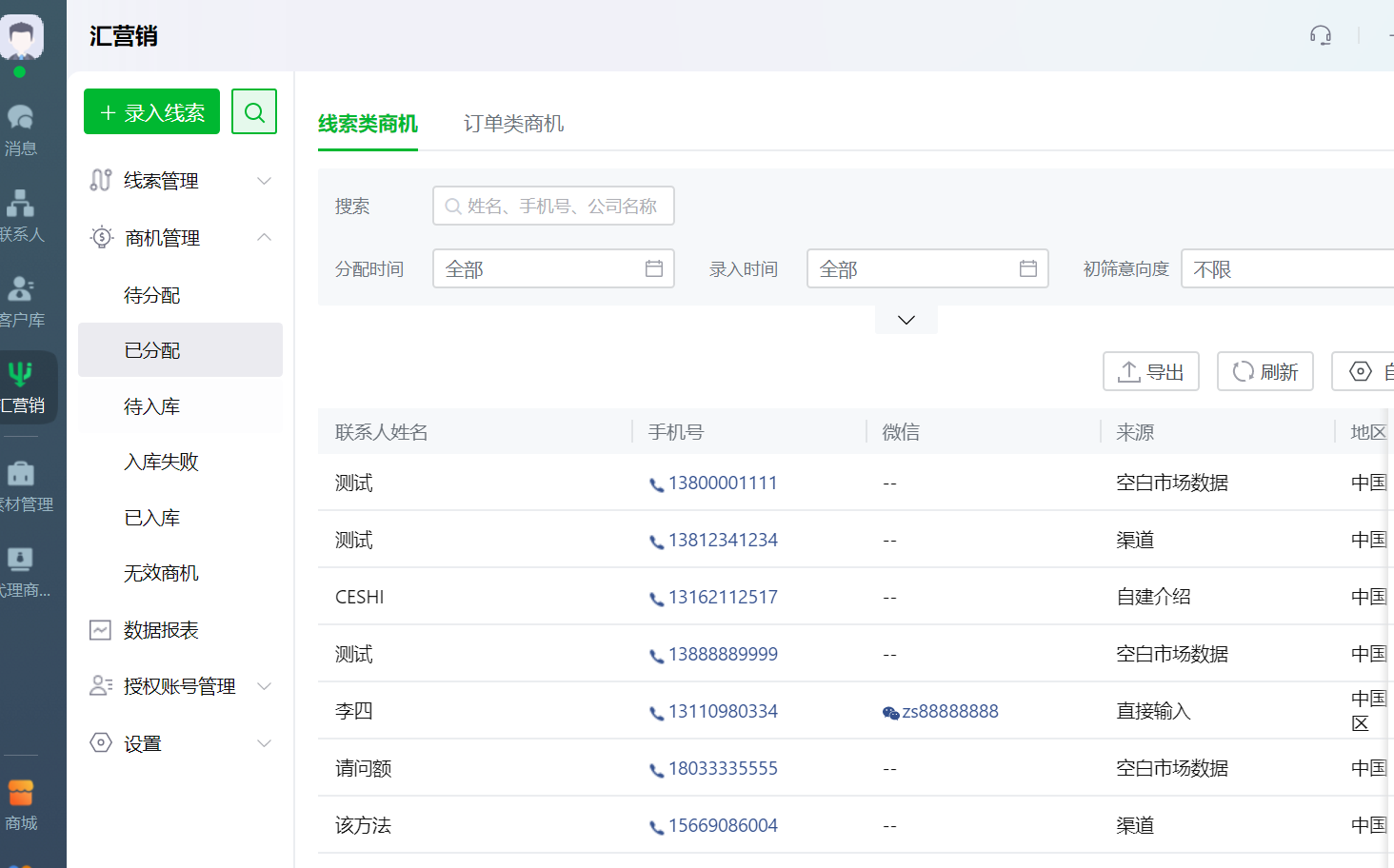Select 待分配 in the left menu
The height and width of the screenshot is (868, 1394).
point(152,295)
